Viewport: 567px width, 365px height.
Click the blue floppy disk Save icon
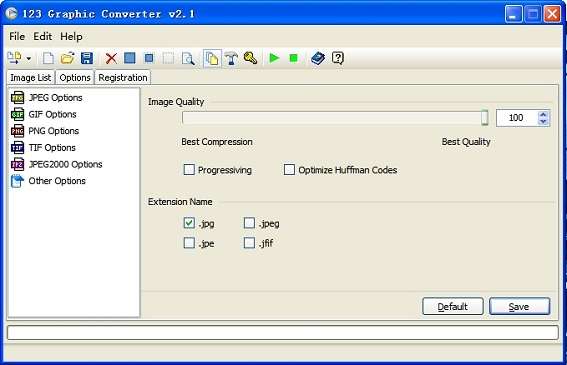(x=87, y=58)
